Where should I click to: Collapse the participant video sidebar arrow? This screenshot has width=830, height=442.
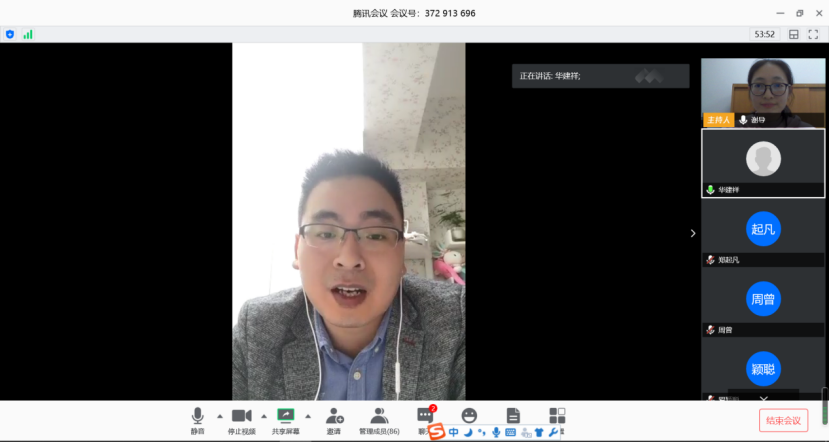click(x=691, y=233)
